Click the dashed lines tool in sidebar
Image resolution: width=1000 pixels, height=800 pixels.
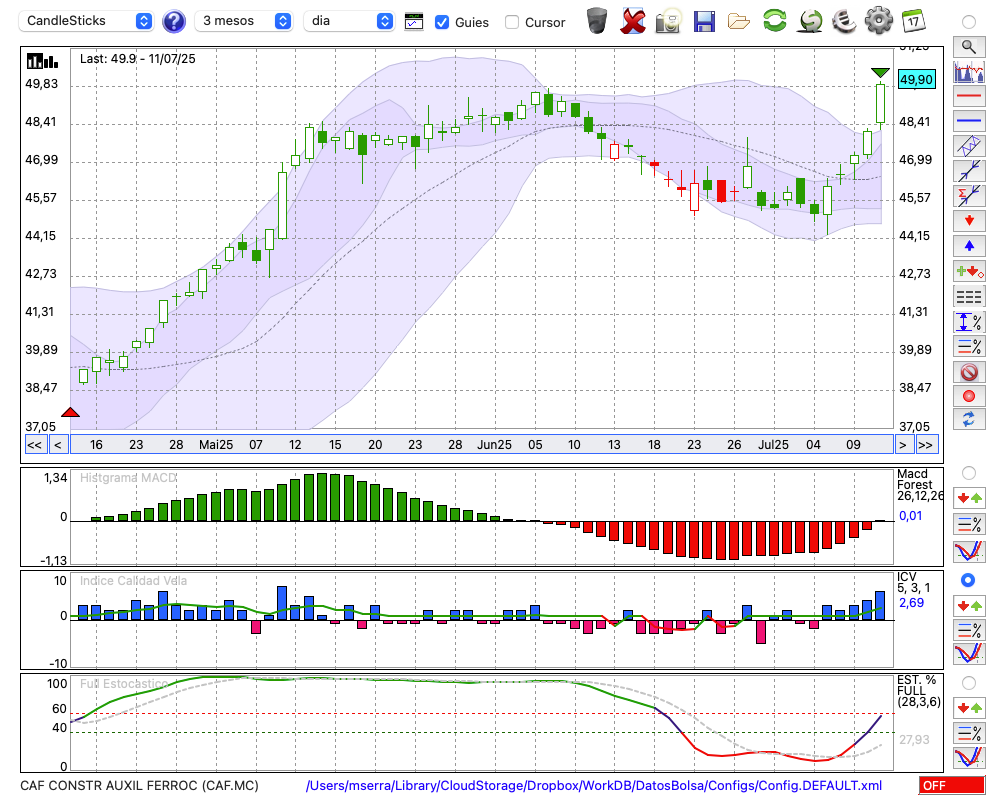coord(969,296)
